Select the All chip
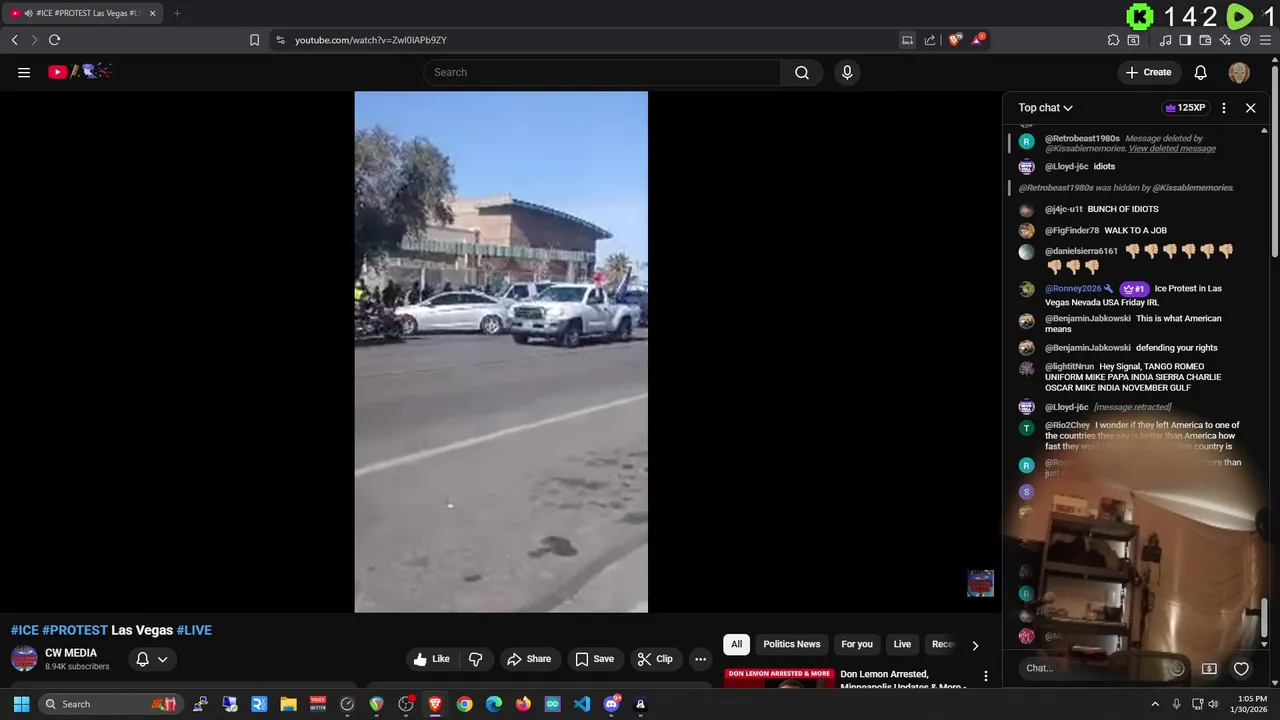 736,644
